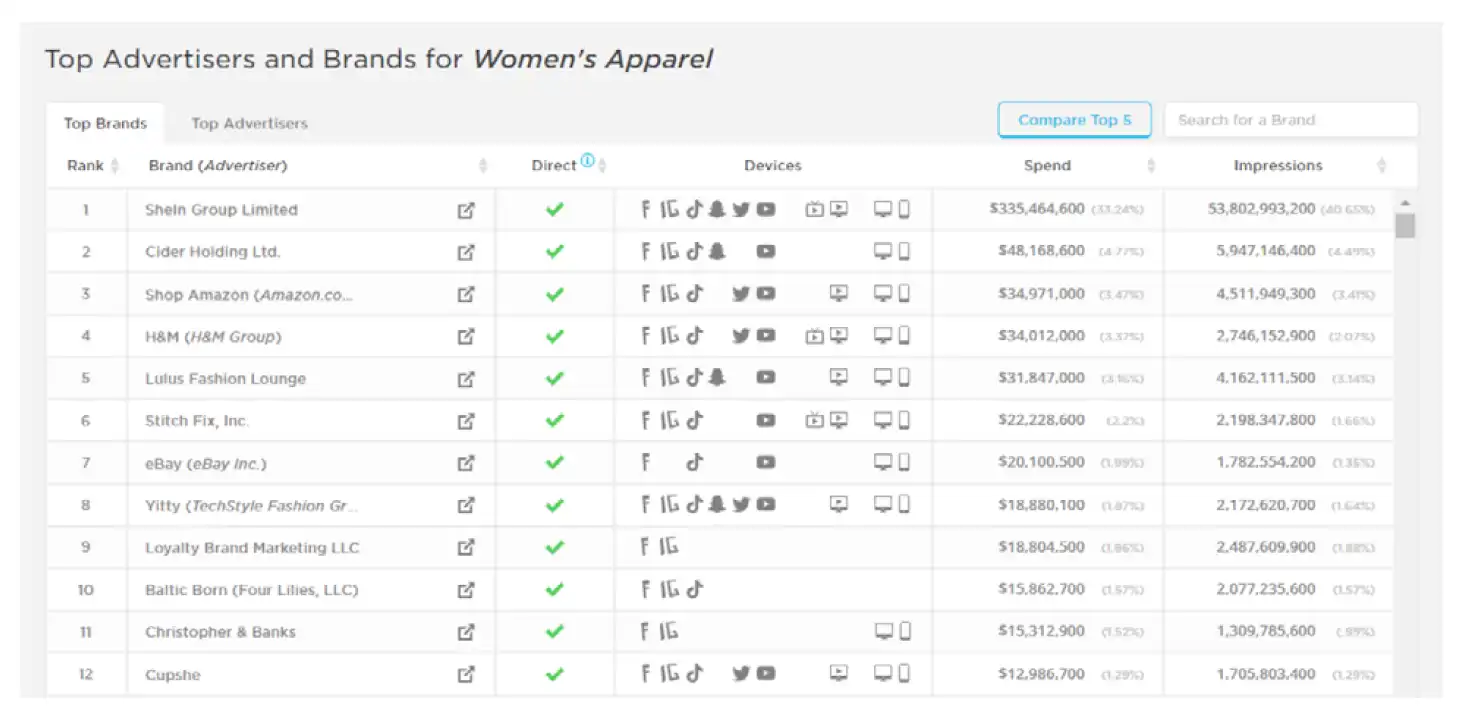Click Instagram icon in Loyalty Brand Marketing row
Screen dimensions: 1460x715
670,547
